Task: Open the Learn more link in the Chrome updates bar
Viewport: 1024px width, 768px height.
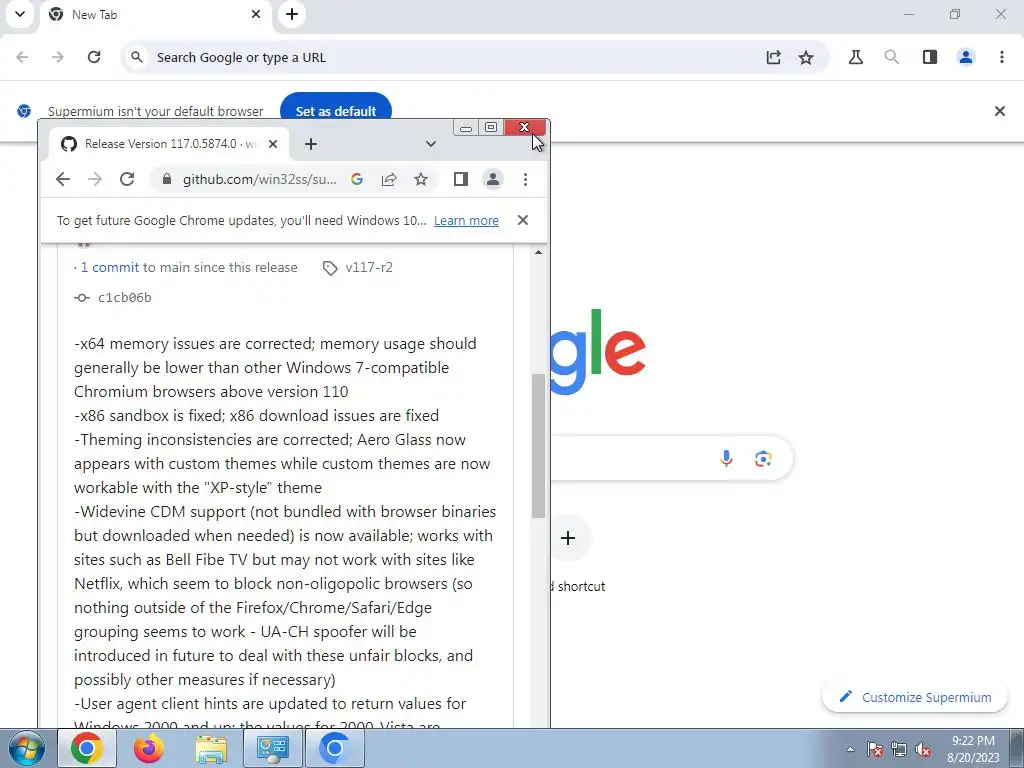Action: [466, 221]
